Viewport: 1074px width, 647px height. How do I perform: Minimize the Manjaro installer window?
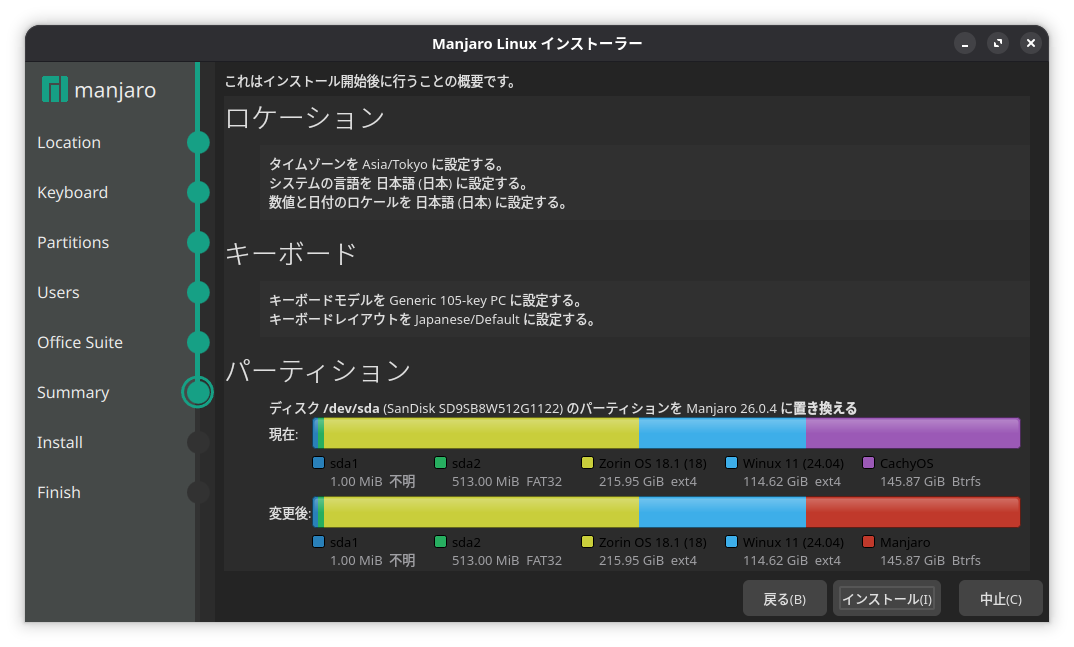(964, 43)
